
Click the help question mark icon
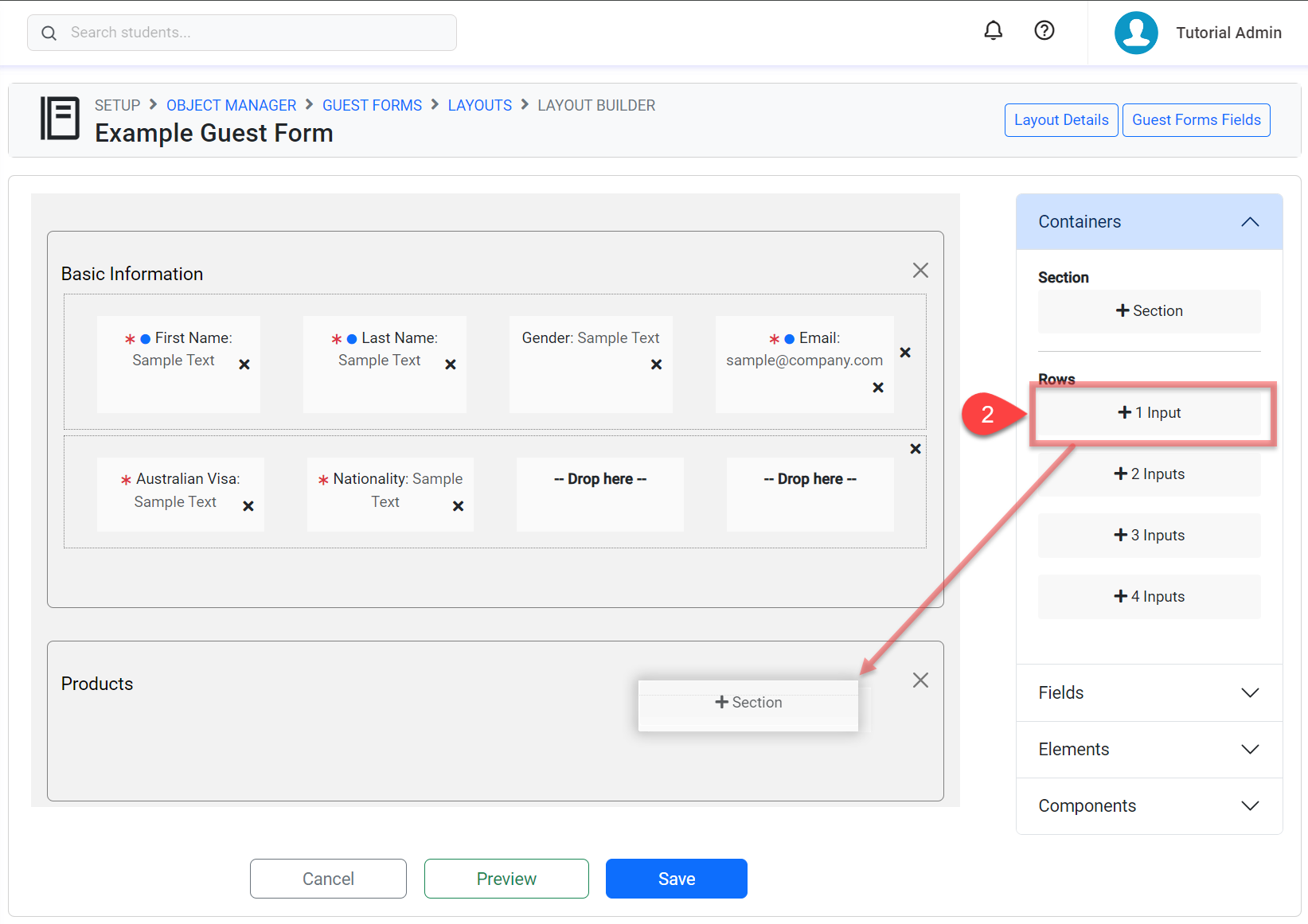(x=1044, y=31)
